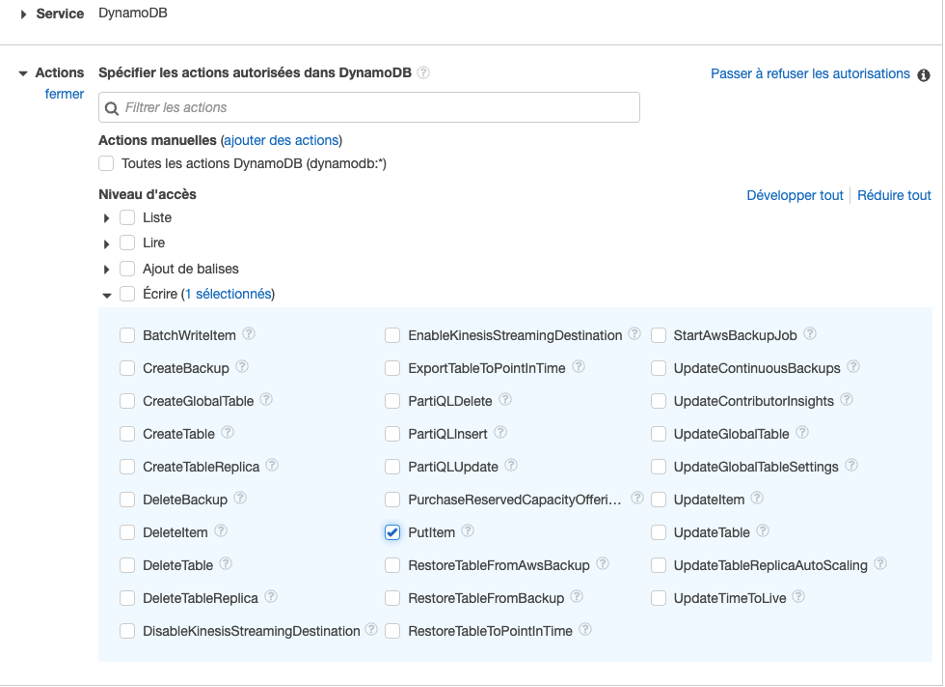Click Passer à refuser les autorisations
Viewport: 945px width, 687px height.
tap(810, 74)
